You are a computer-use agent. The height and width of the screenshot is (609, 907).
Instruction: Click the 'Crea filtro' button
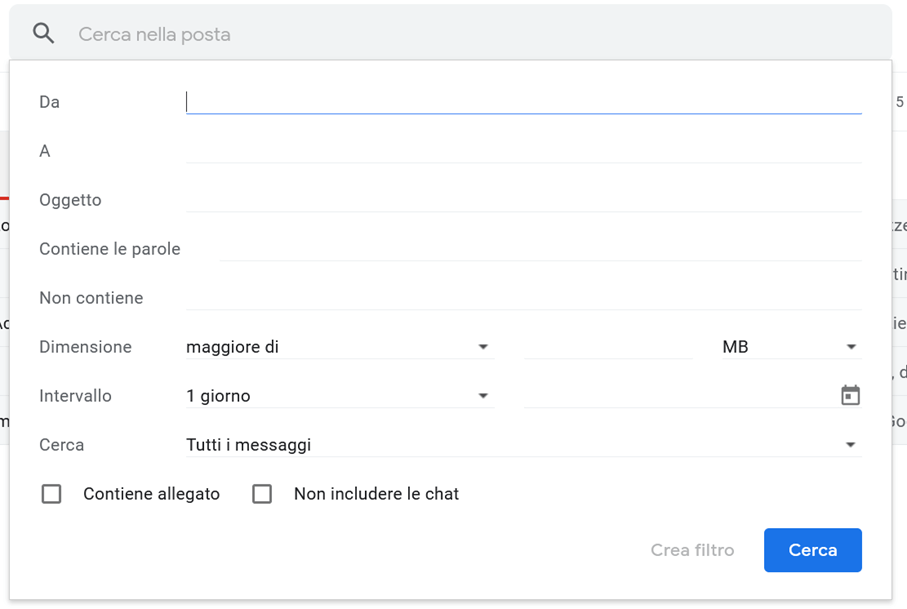(x=692, y=550)
